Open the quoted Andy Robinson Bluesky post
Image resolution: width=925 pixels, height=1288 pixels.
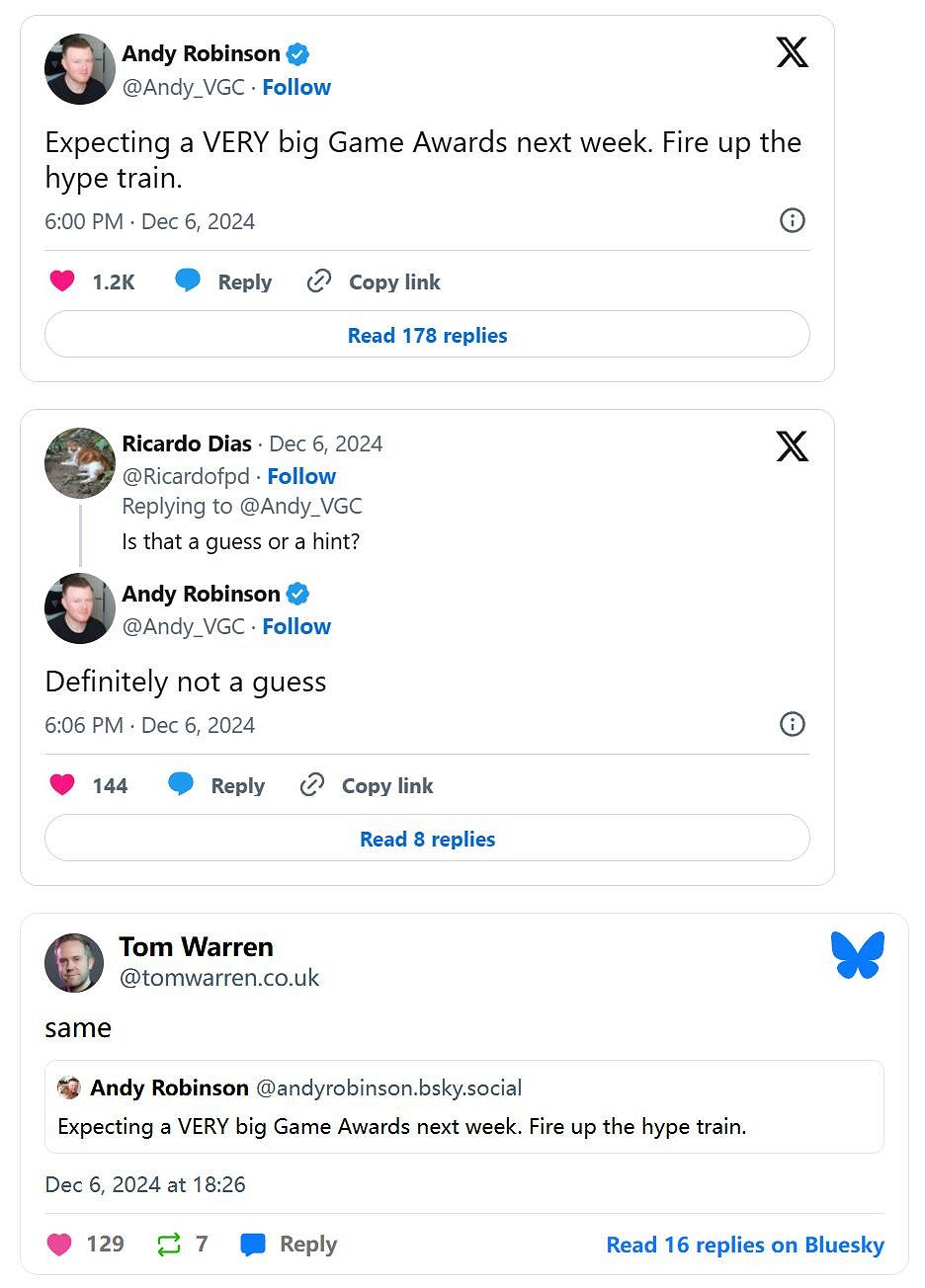tap(463, 1106)
